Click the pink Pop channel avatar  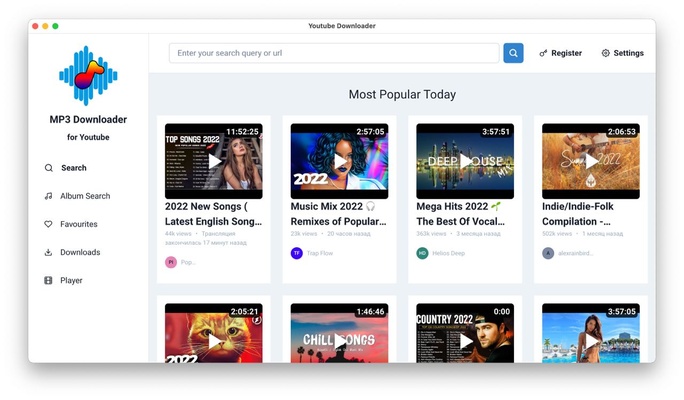171,262
